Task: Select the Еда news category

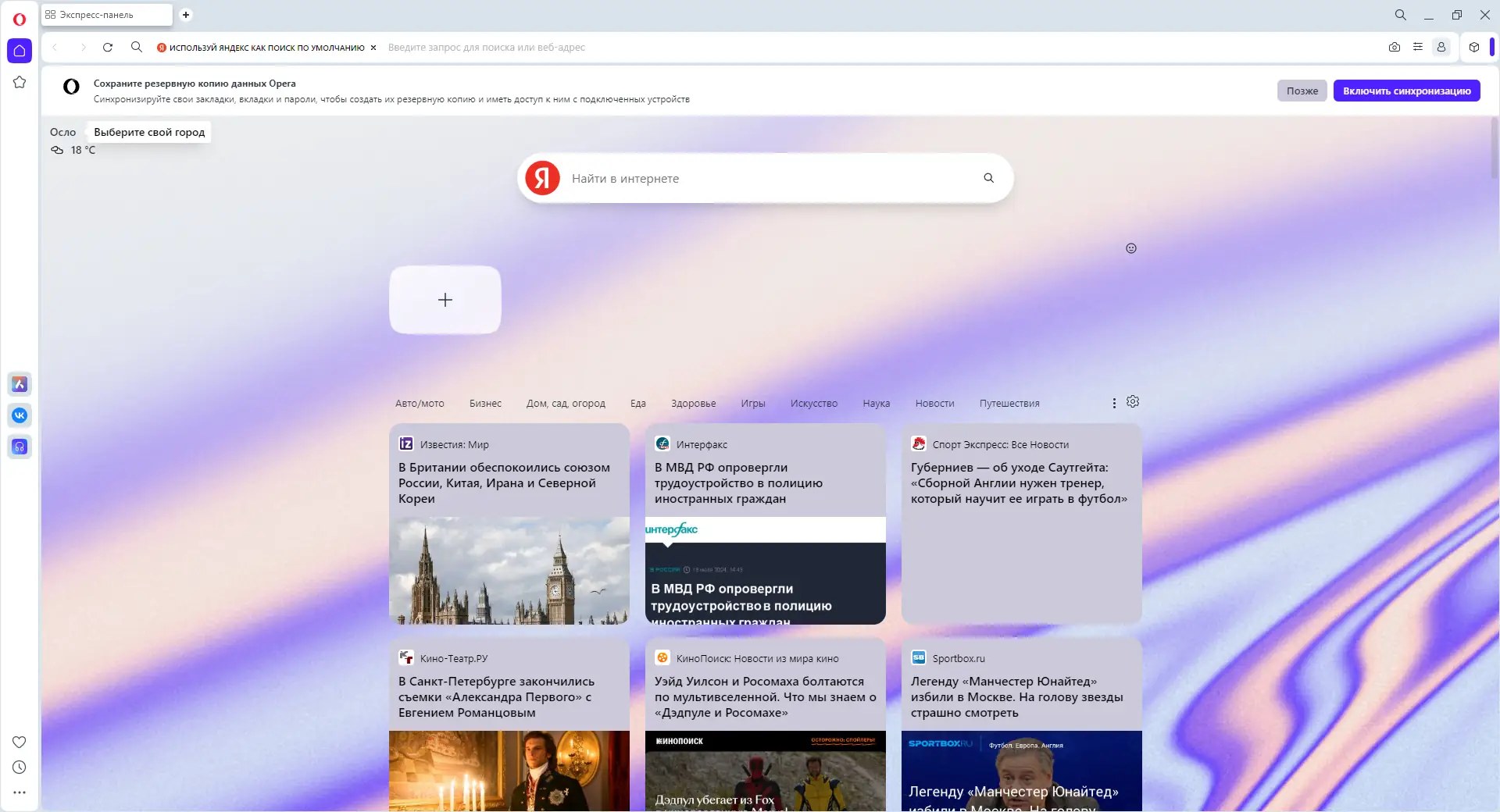Action: (638, 404)
